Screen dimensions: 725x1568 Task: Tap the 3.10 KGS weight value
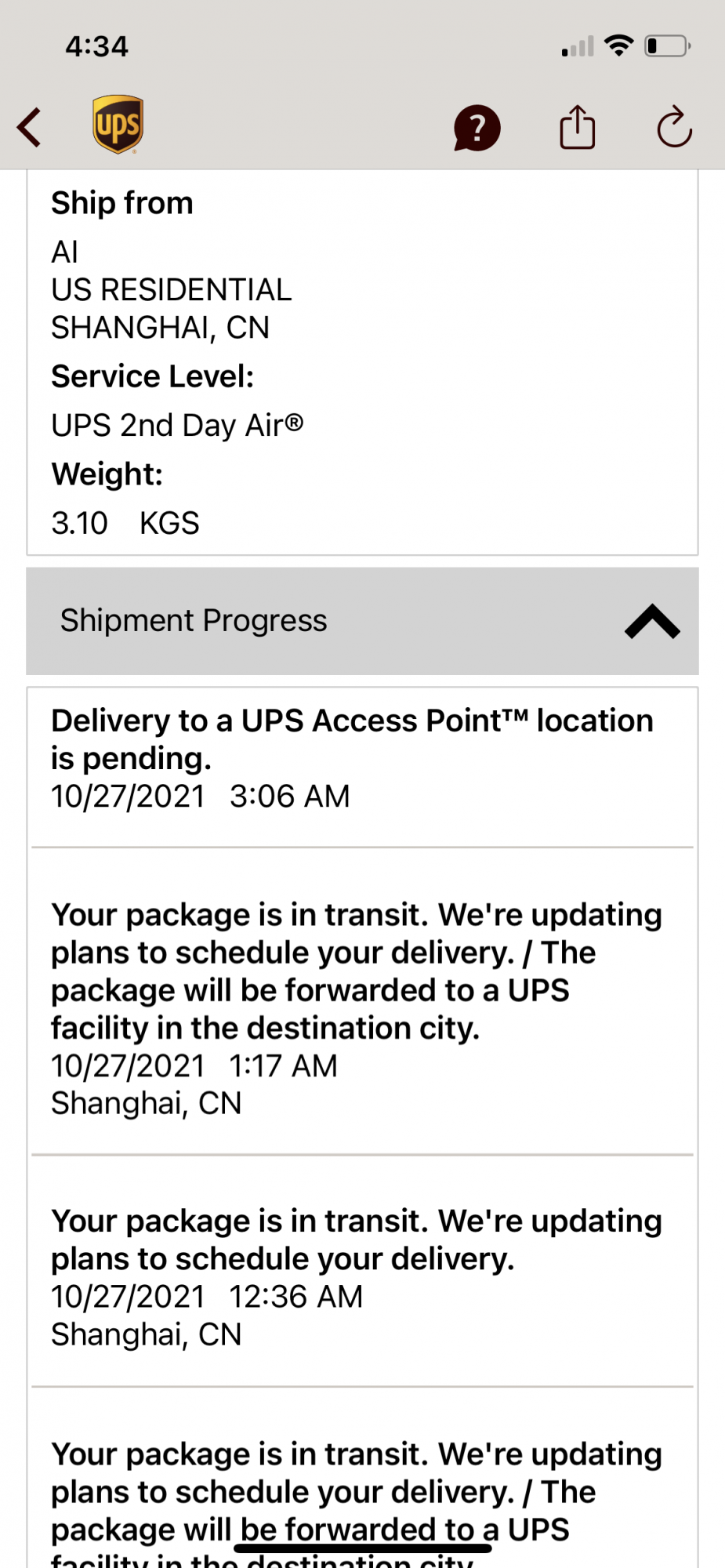pyautogui.click(x=125, y=523)
